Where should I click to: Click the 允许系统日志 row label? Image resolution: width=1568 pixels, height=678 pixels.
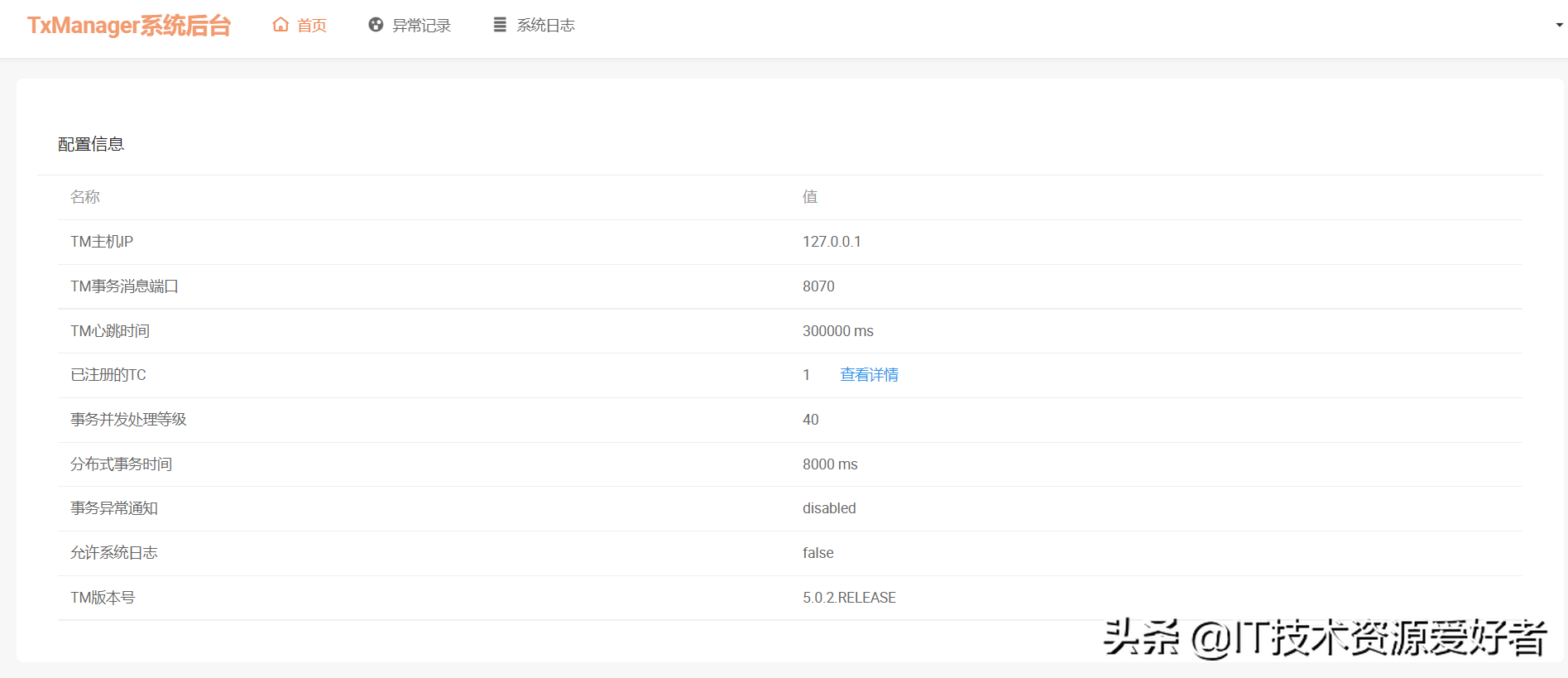click(114, 553)
